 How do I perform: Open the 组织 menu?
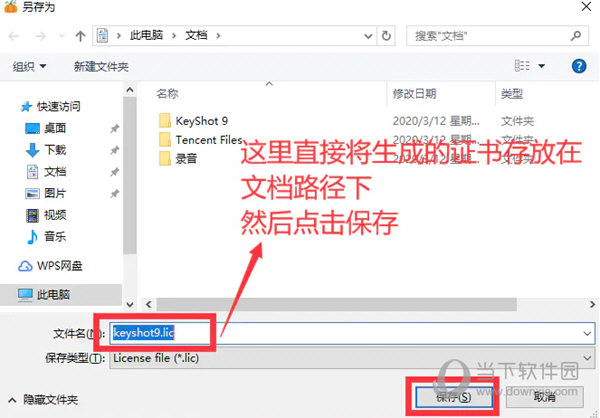(x=29, y=67)
